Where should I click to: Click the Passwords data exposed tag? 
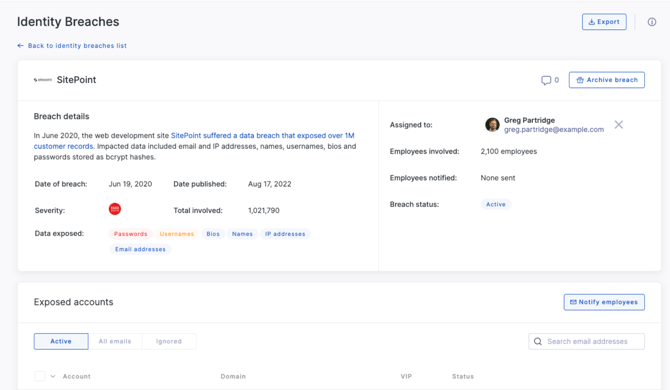(130, 234)
